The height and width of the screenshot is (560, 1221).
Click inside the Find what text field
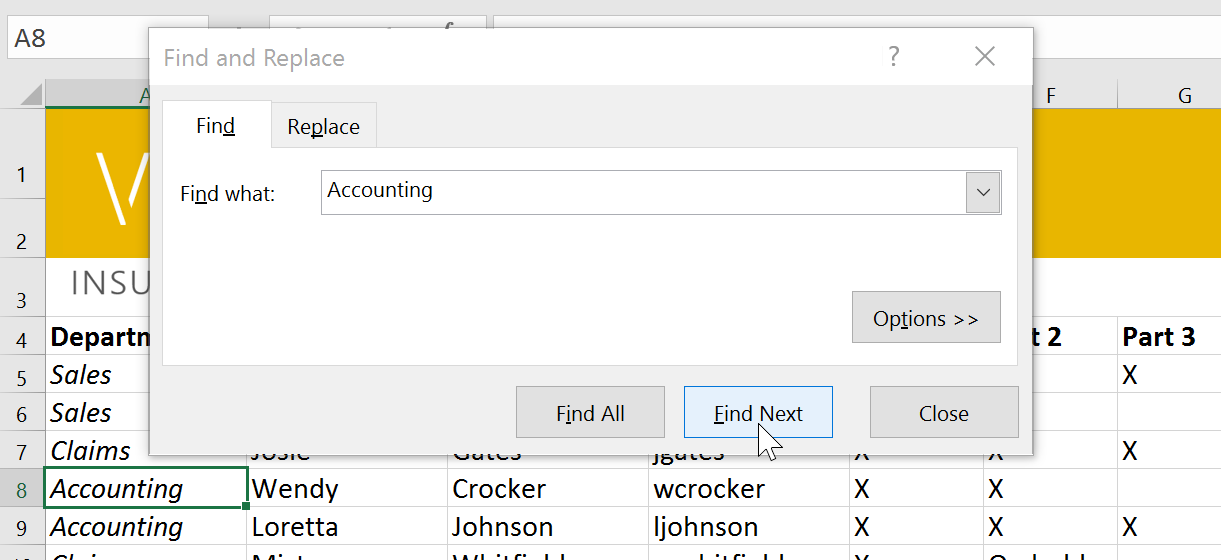(x=640, y=192)
